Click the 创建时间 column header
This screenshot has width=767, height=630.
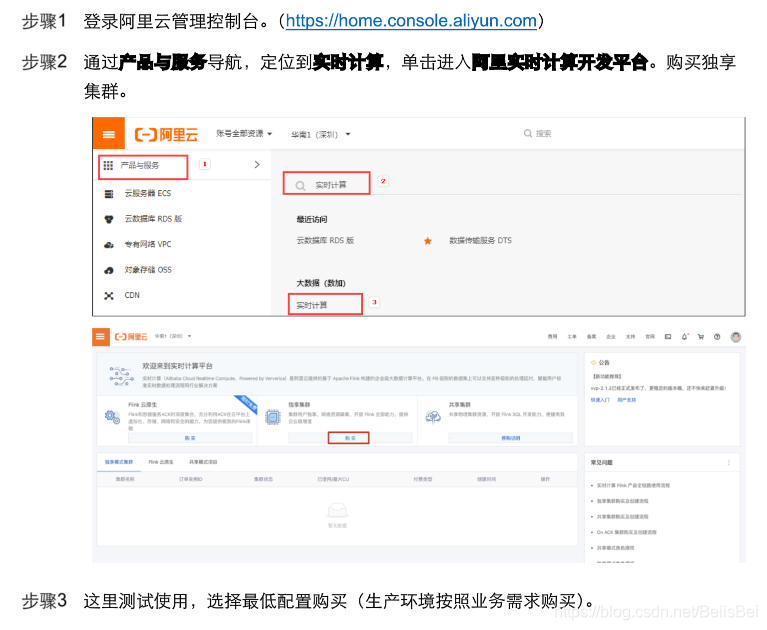point(487,479)
